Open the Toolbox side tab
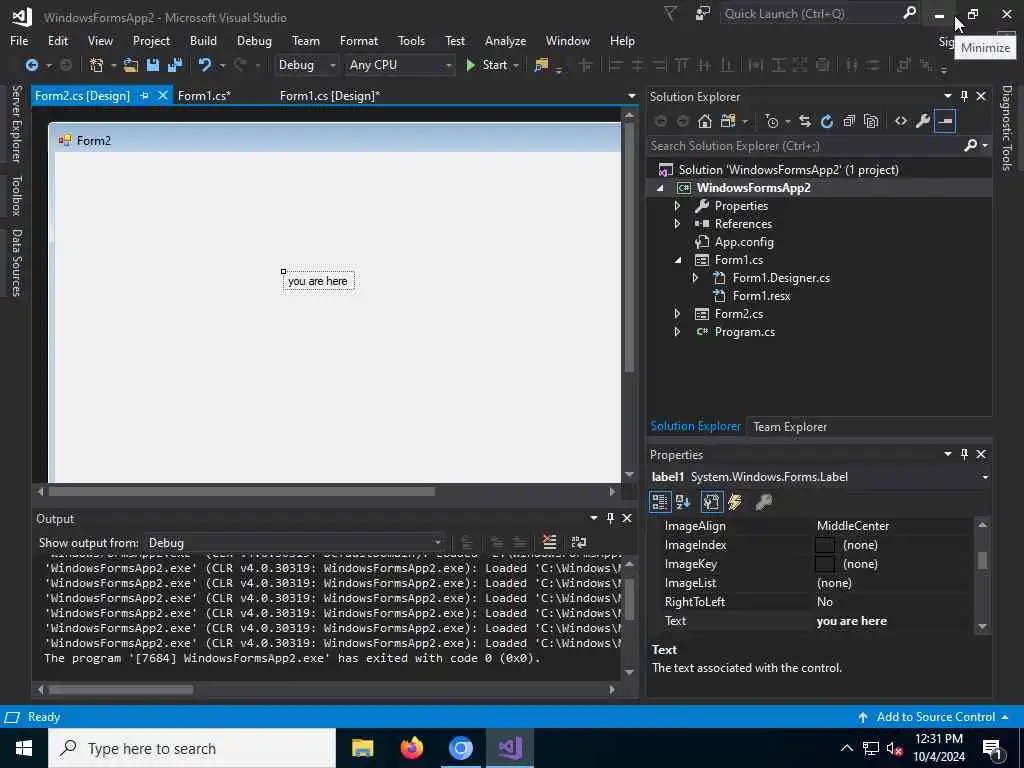 (16, 195)
